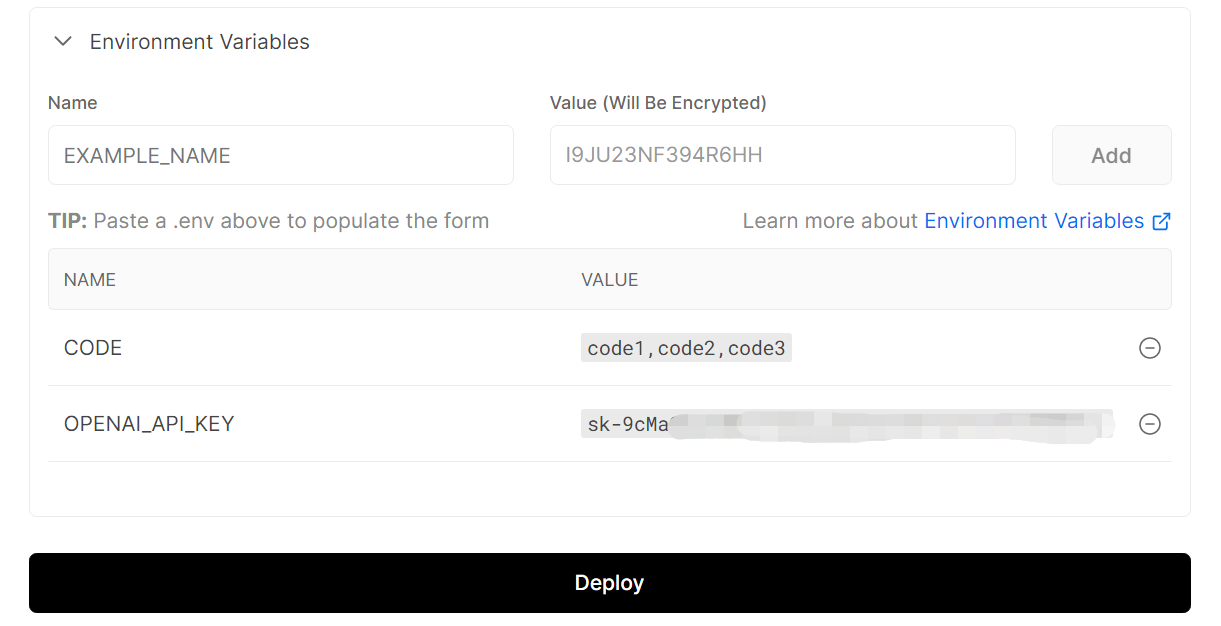Select the code1,code2,code3 value text
Viewport: 1221px width, 626px height.
(x=686, y=348)
